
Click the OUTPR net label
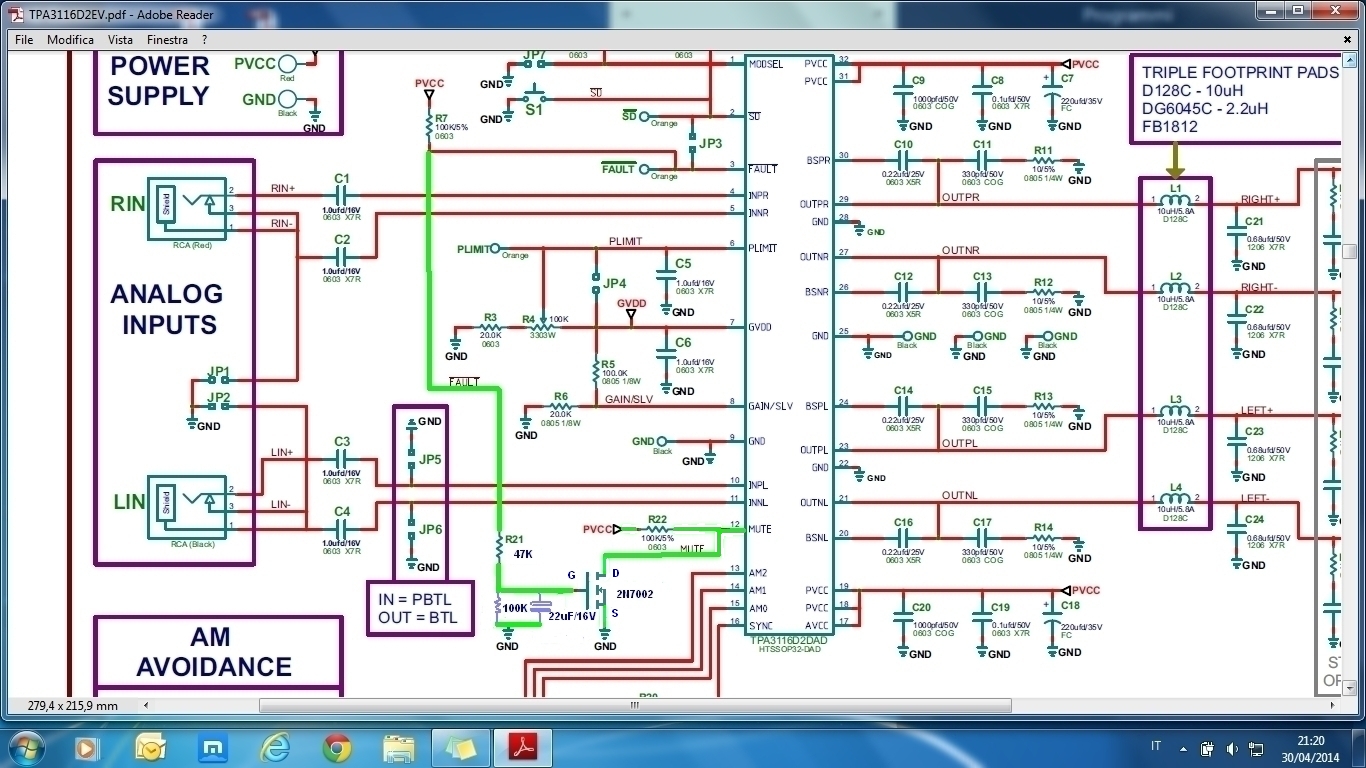coord(960,197)
